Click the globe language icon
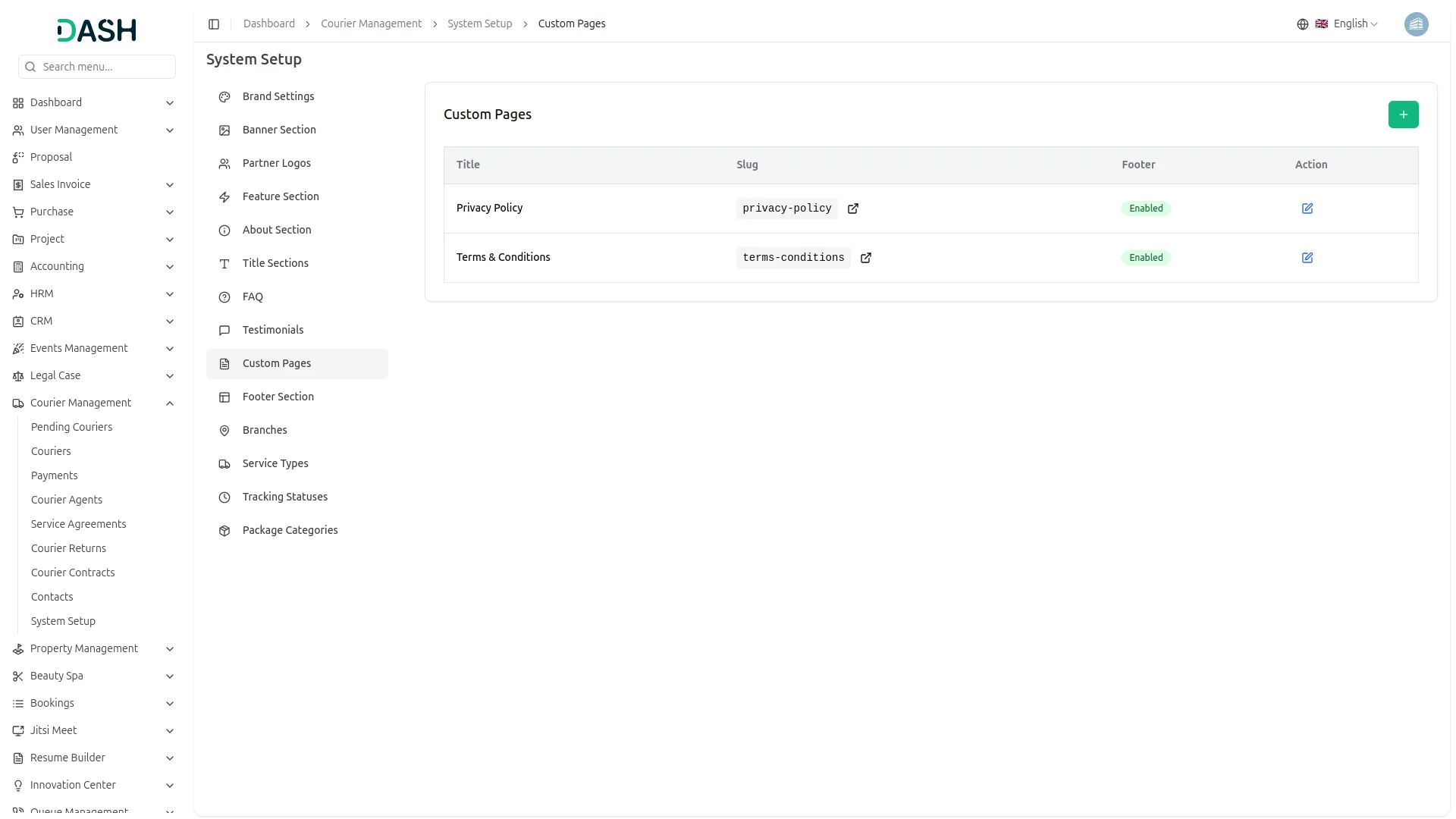Viewport: 1456px width, 819px height. [x=1303, y=24]
